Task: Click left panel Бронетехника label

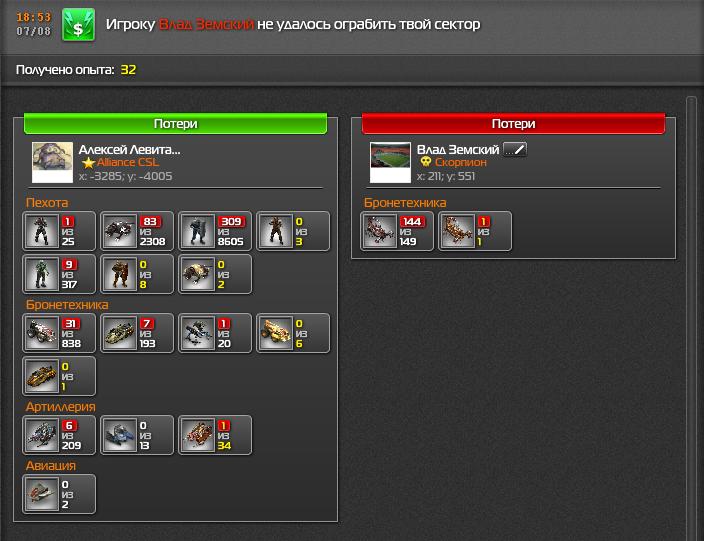Action: (67, 305)
